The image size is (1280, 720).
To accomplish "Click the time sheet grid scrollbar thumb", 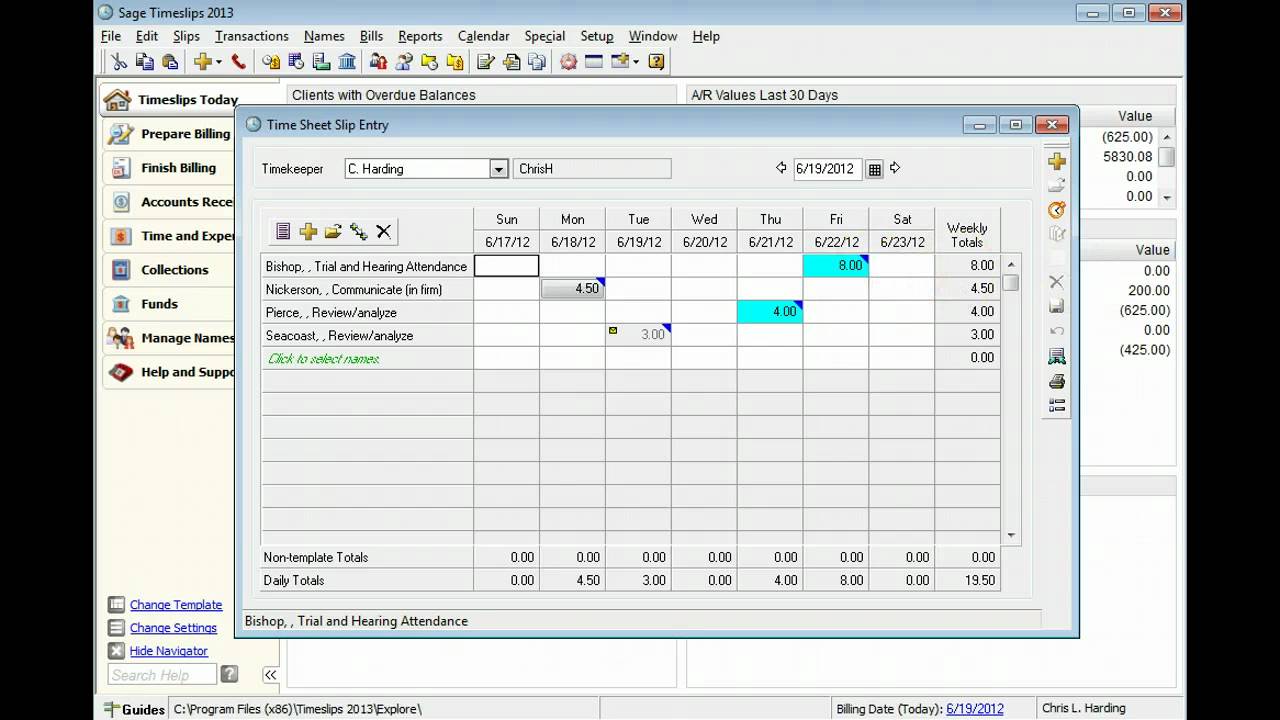I will pos(1011,282).
